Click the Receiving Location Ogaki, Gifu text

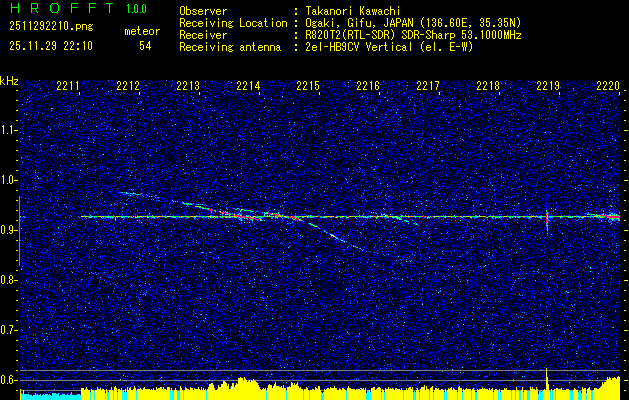pos(413,23)
